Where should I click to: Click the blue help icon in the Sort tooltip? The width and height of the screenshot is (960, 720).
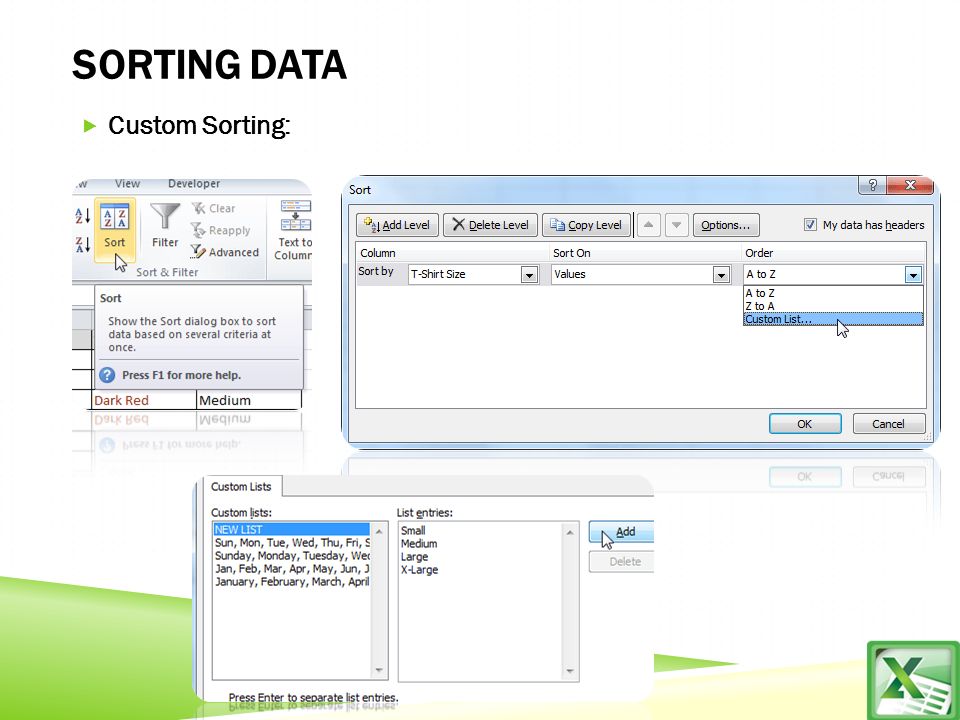pos(107,375)
